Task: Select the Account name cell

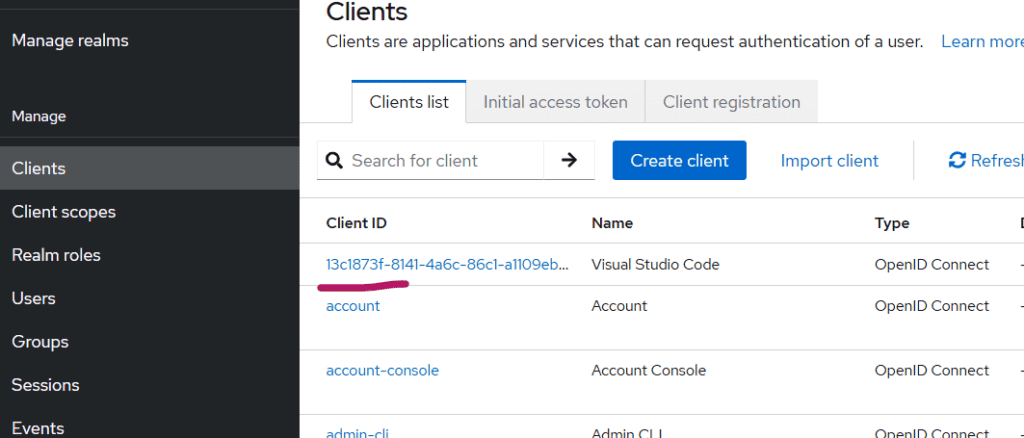Action: click(619, 305)
